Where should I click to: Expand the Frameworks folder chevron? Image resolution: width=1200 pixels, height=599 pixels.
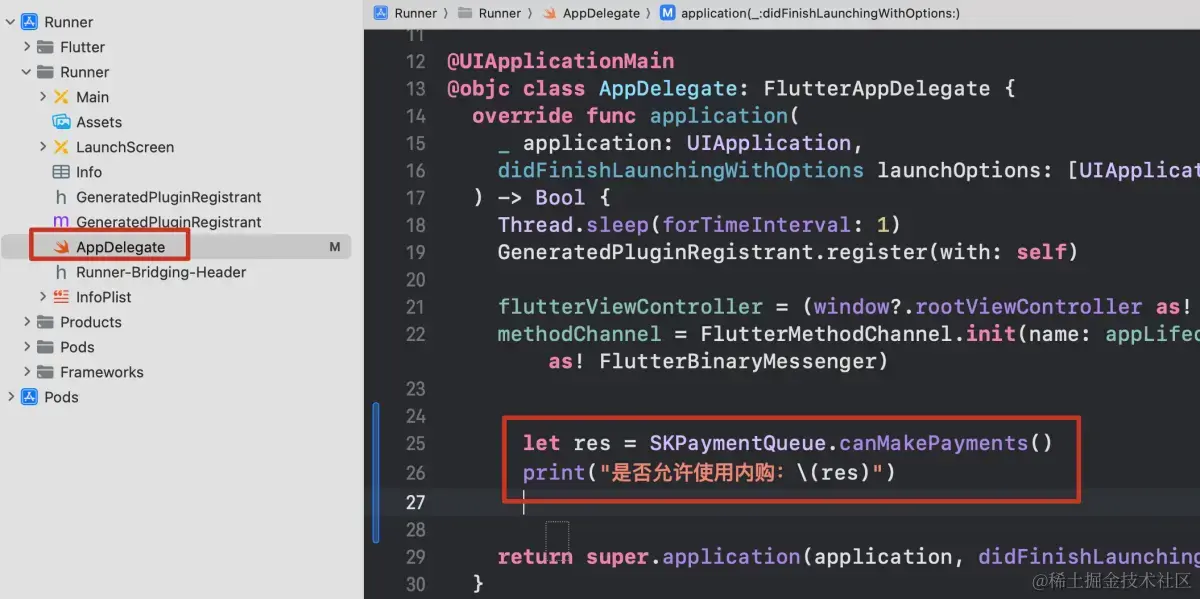point(27,372)
